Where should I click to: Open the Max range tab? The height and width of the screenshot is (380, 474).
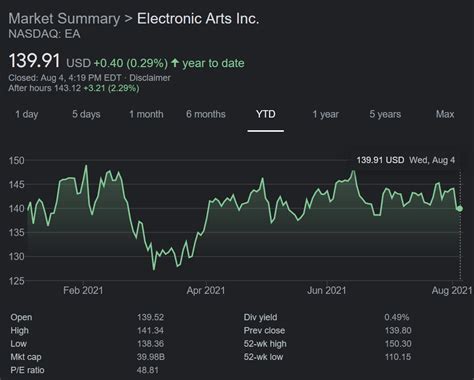pos(445,114)
